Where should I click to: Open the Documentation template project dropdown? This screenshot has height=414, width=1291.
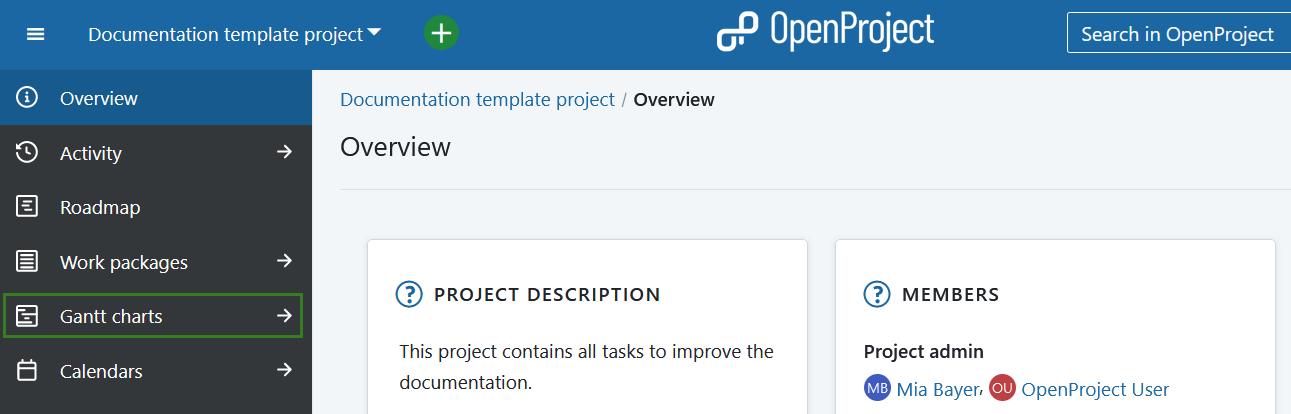coord(234,34)
